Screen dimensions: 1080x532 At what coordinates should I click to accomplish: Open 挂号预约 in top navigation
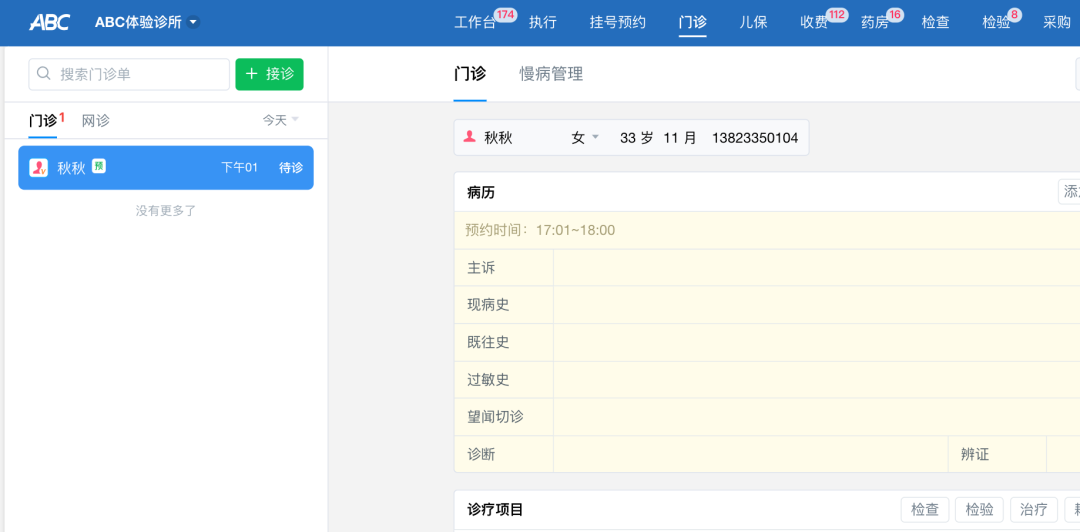point(618,22)
